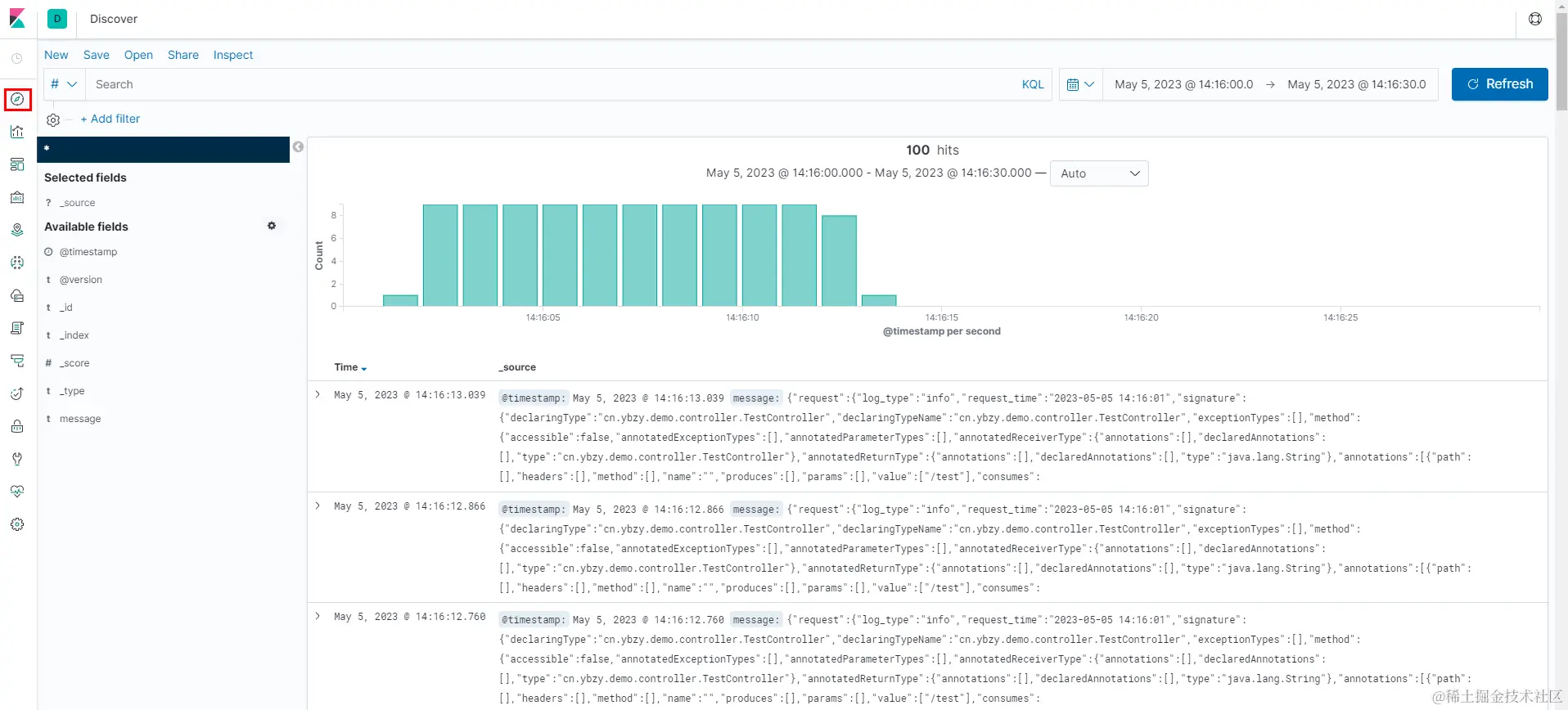Open Management gear icon in sidebar
This screenshot has height=710, width=1568.
(x=17, y=524)
